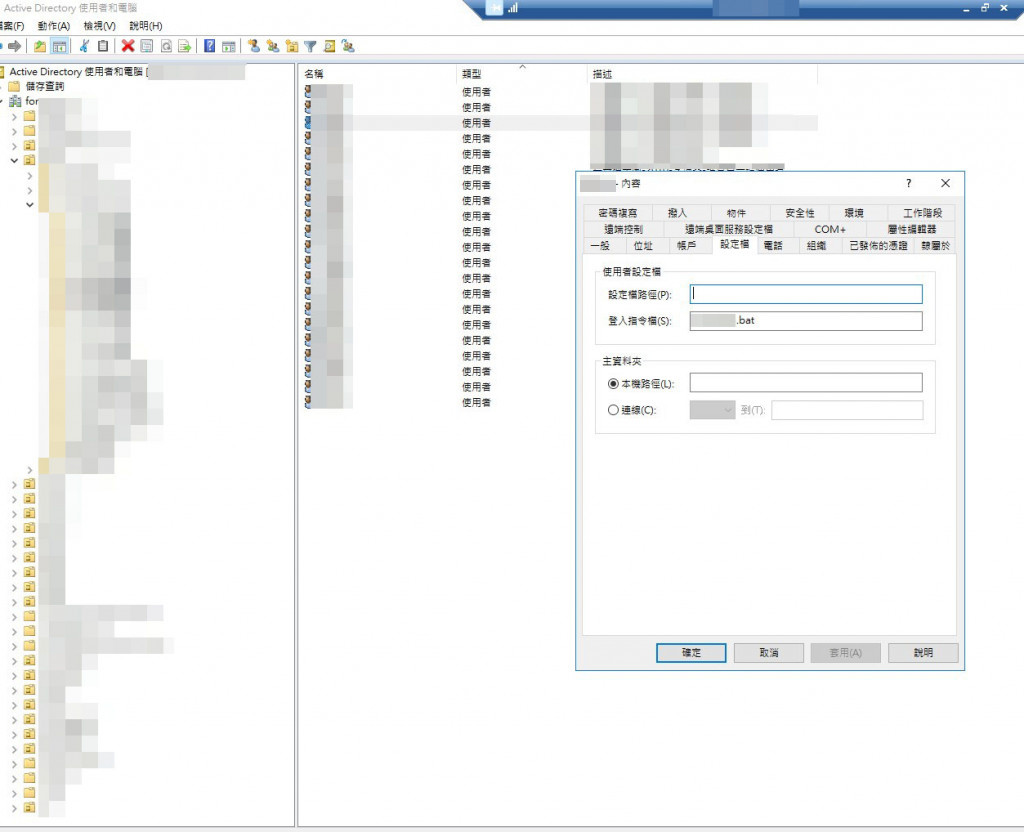Click the 到(T) path input field
Screen dimensions: 1024x832
tap(847, 410)
